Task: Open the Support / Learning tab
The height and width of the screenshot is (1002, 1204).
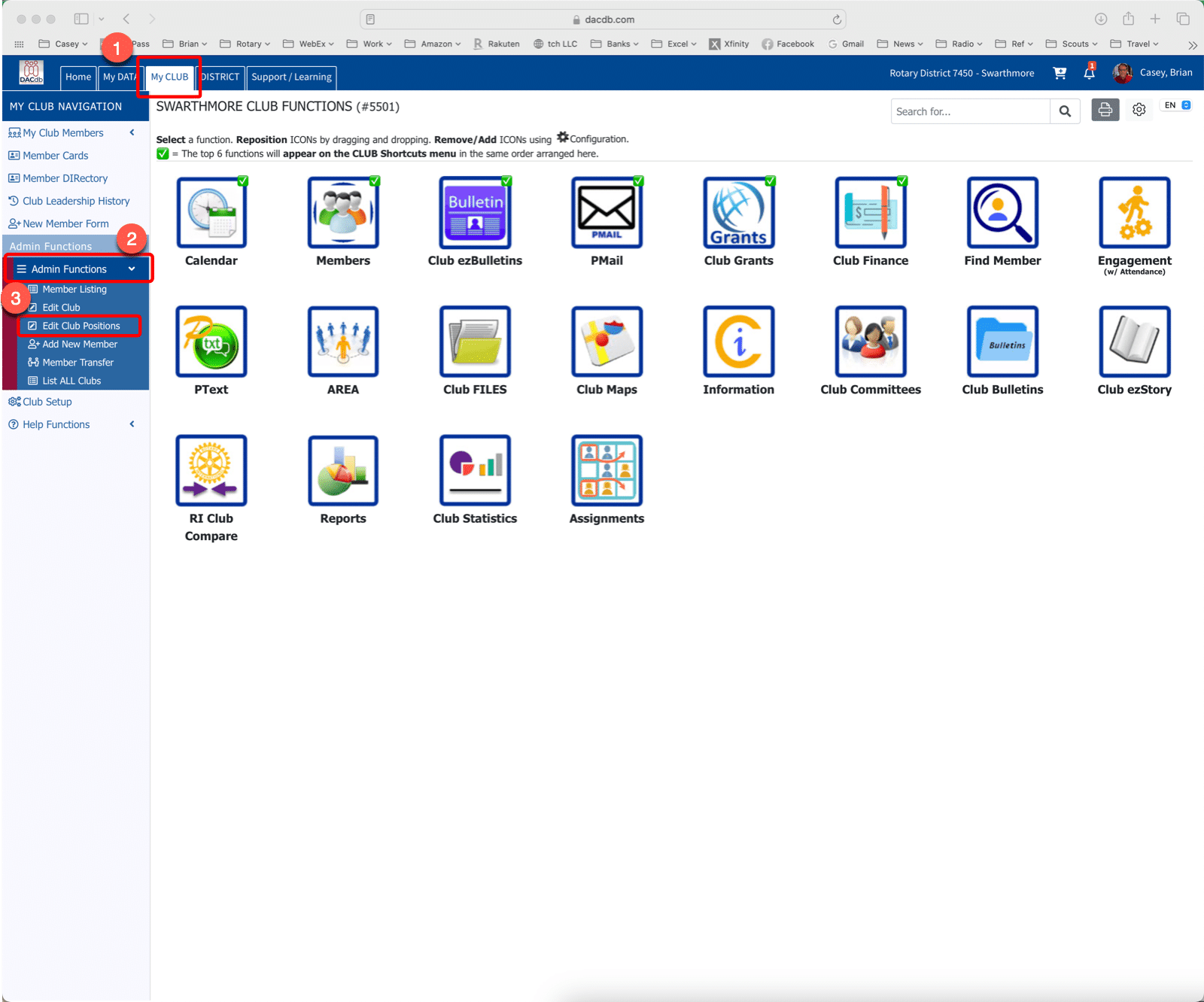Action: click(291, 77)
